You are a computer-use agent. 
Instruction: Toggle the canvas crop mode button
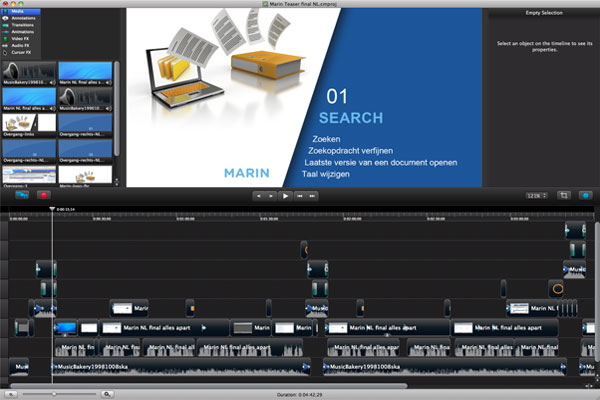pos(564,196)
